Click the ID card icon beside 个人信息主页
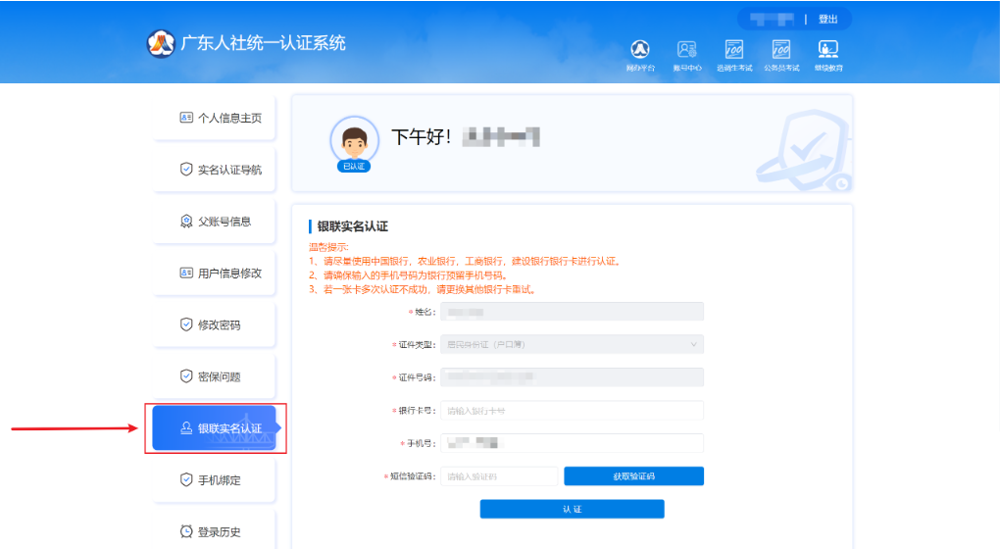 (x=186, y=117)
